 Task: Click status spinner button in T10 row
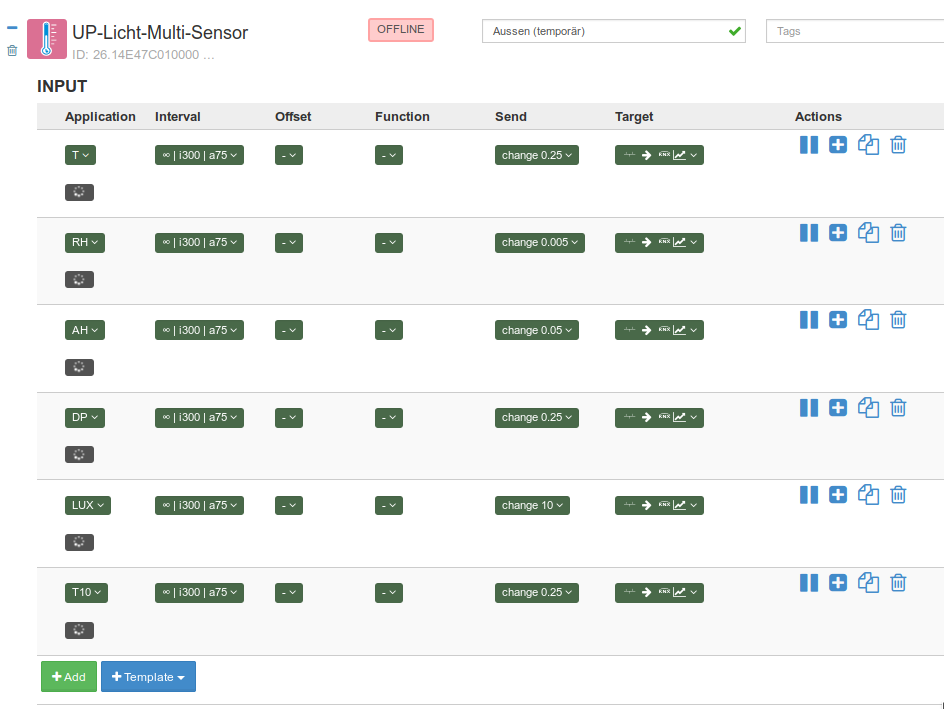79,630
